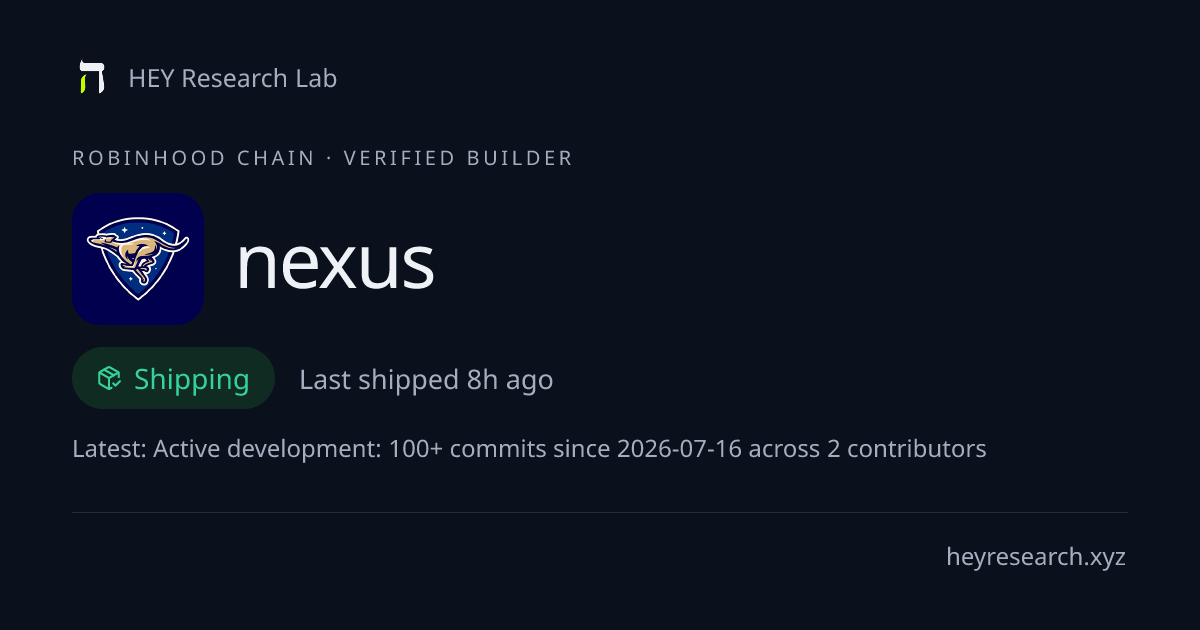Click the 2 contributors text
Image resolution: width=1200 pixels, height=630 pixels.
click(907, 449)
